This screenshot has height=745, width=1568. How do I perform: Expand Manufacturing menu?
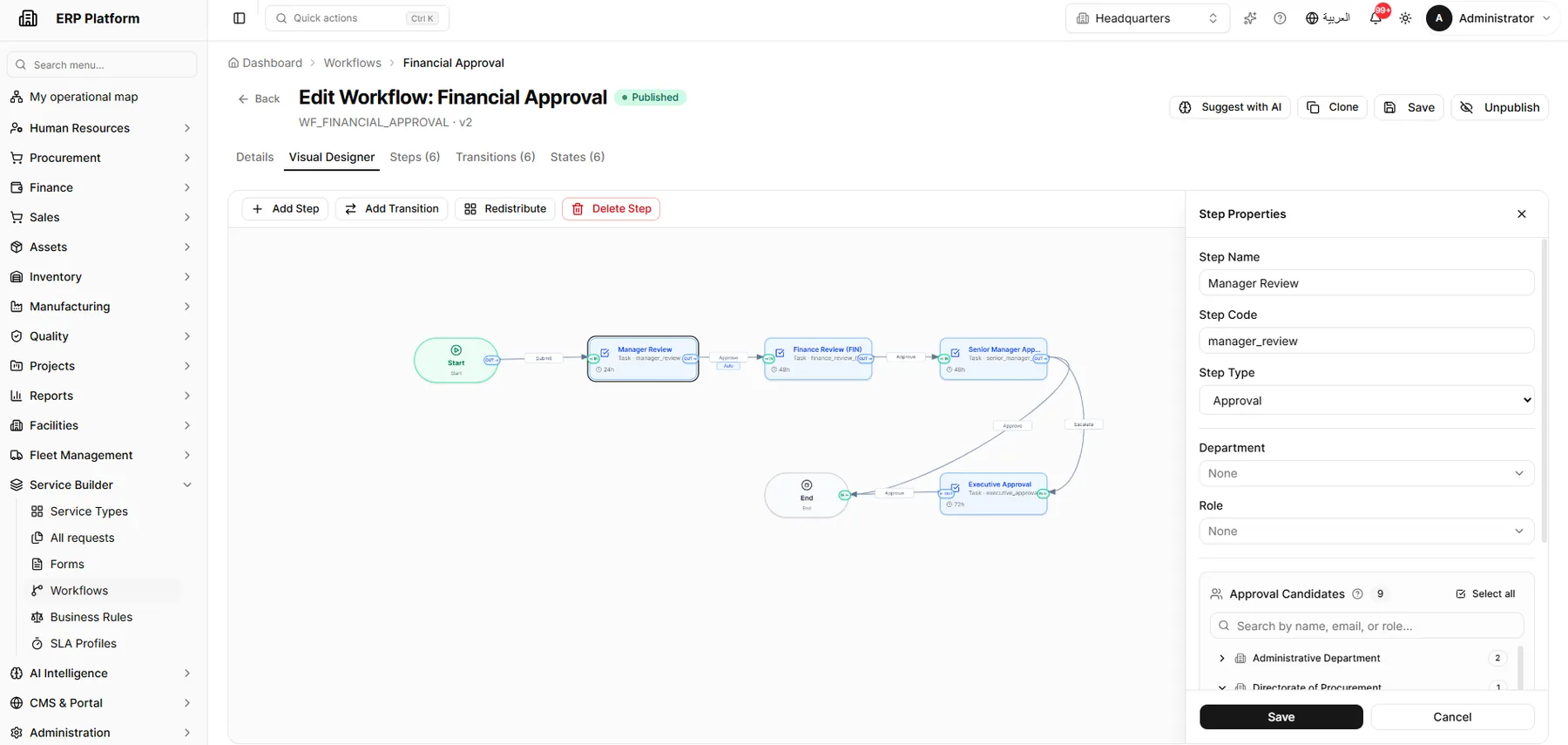[x=102, y=307]
